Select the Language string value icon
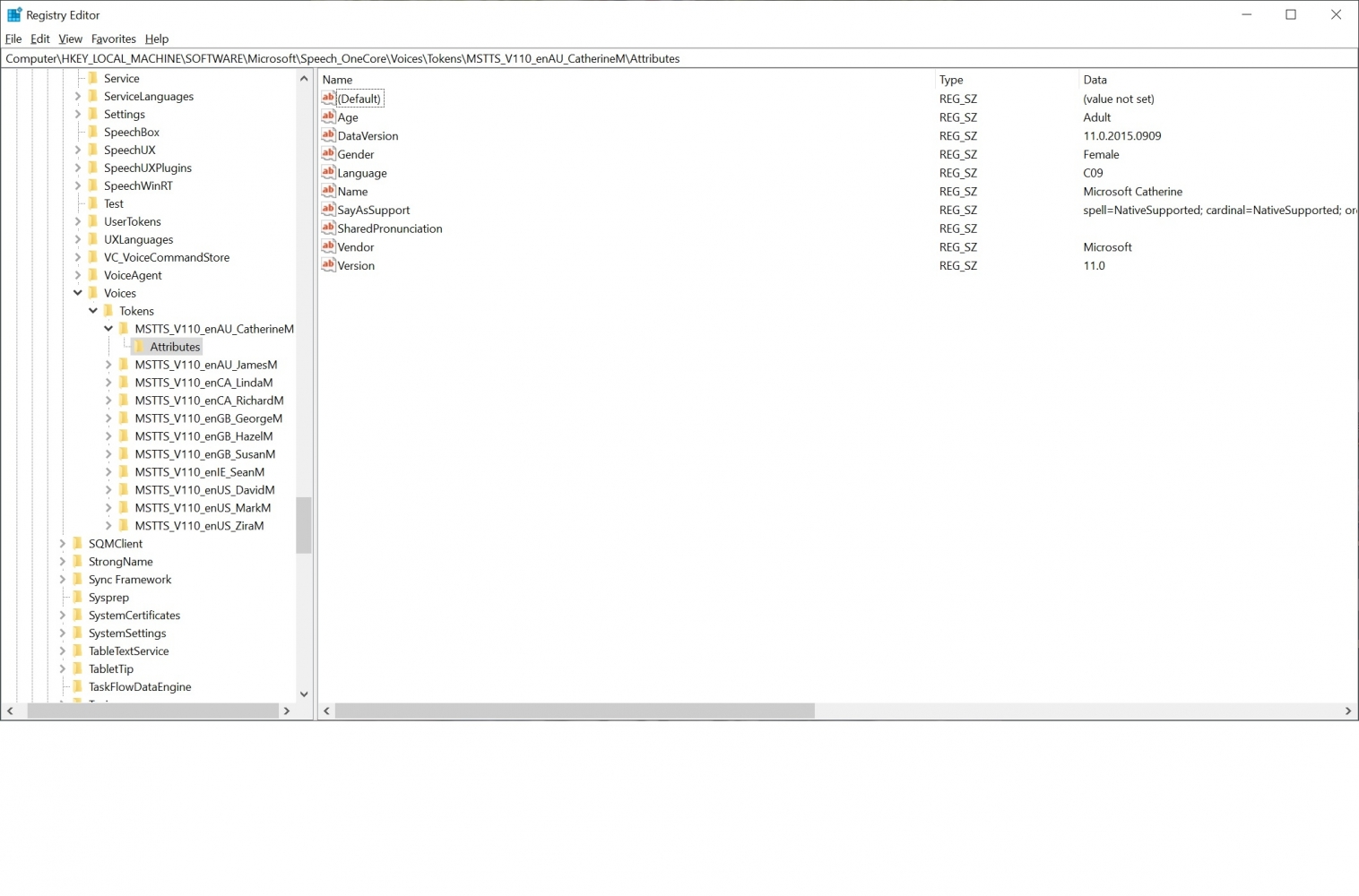Image resolution: width=1359 pixels, height=896 pixels. 328,172
